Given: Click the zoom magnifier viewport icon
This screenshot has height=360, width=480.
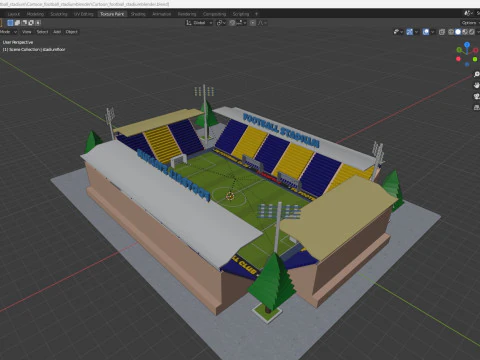Looking at the screenshot, I should point(477,74).
